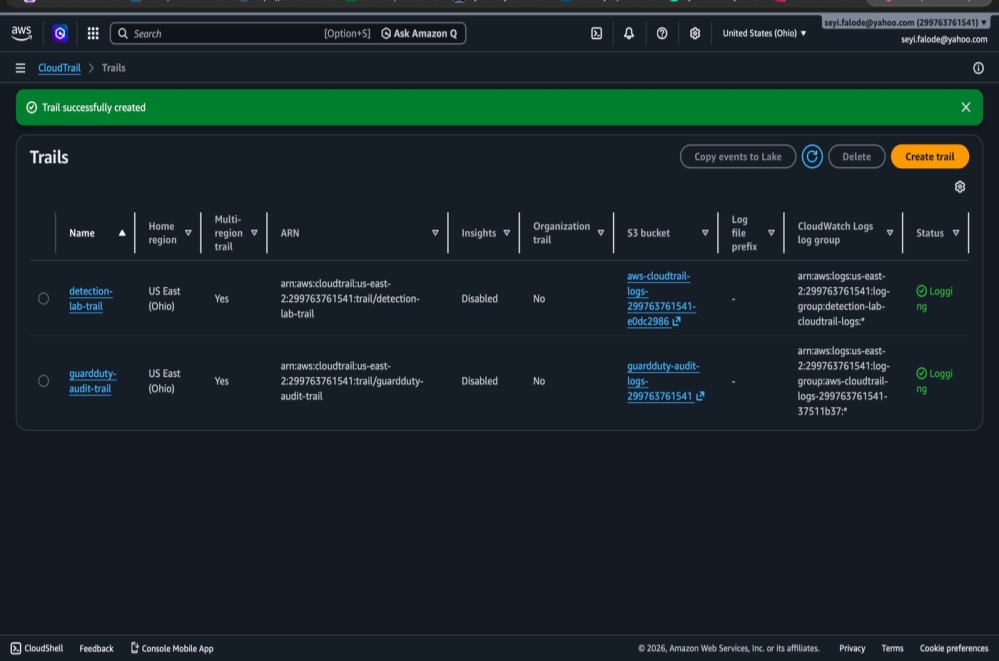Open Feedback in the footer
The width and height of the screenshot is (999, 661).
[96, 648]
